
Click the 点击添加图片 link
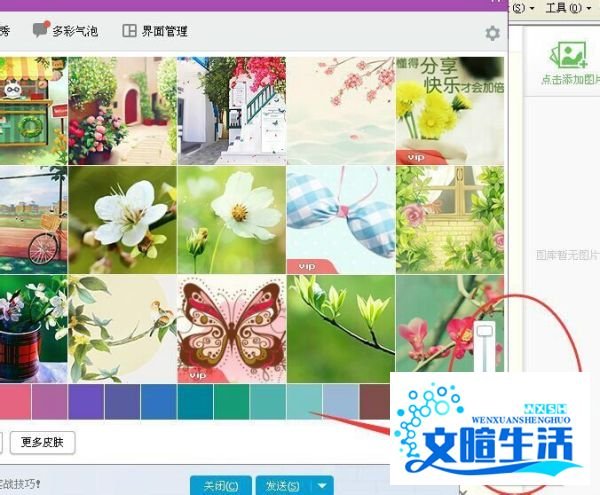click(x=570, y=79)
